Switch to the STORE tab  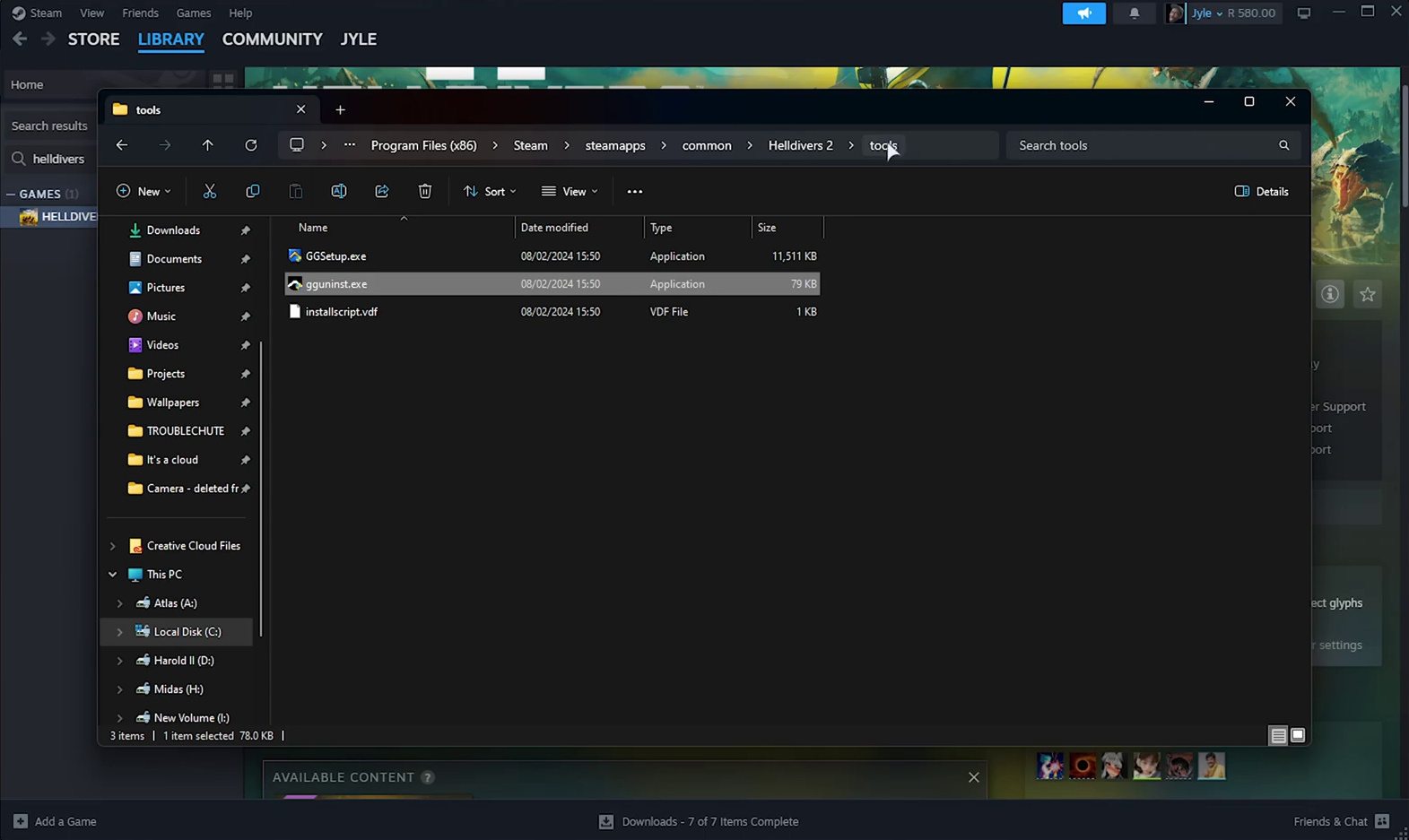(x=94, y=39)
